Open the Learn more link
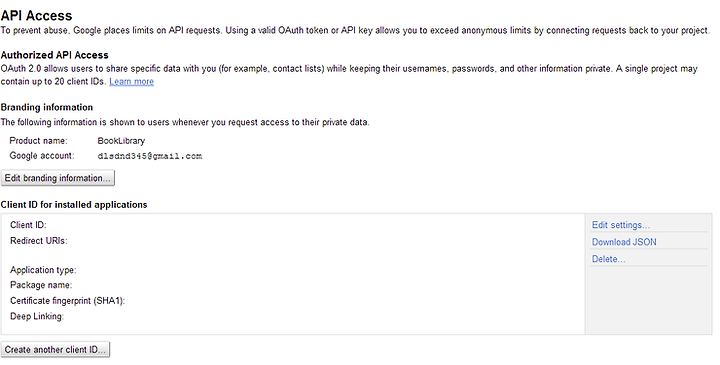 tap(131, 82)
